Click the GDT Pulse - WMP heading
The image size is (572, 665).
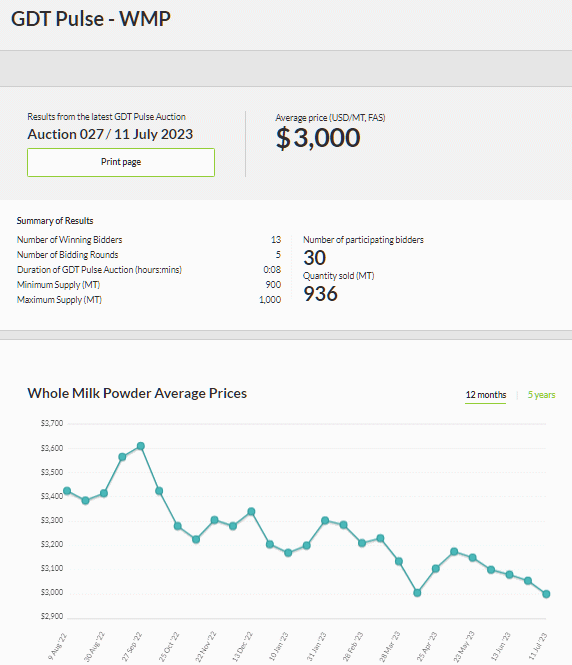click(91, 19)
